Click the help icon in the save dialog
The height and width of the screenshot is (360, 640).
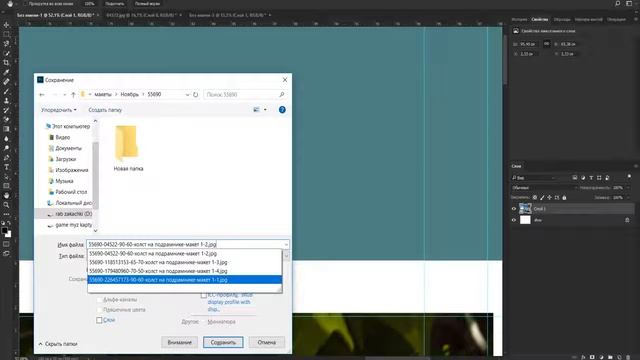(282, 110)
